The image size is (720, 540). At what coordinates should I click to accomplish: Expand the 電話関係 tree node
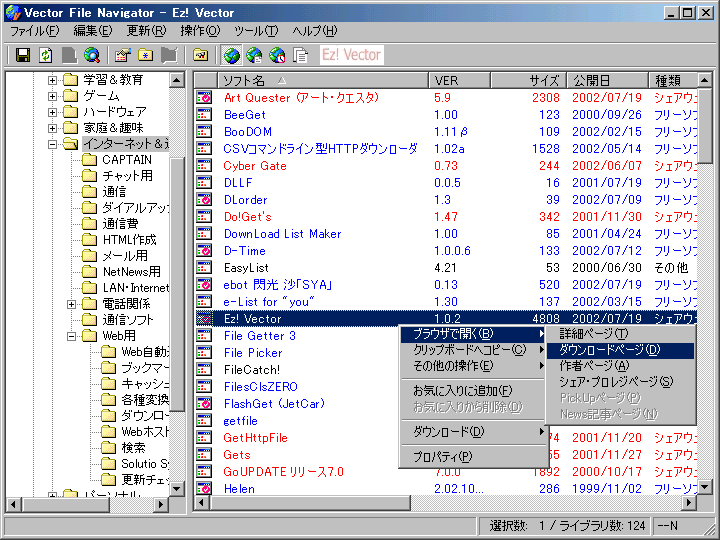tap(71, 304)
